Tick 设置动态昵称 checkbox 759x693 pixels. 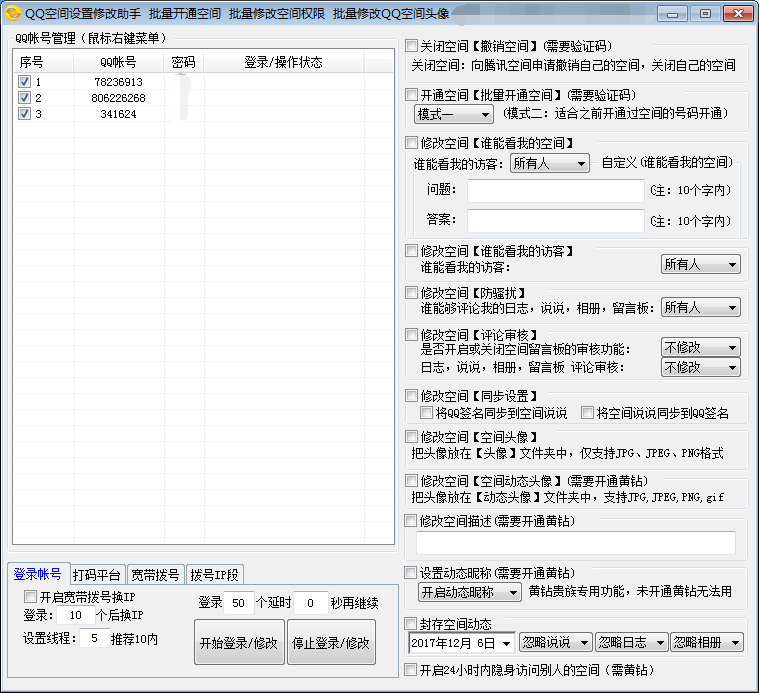[x=410, y=573]
